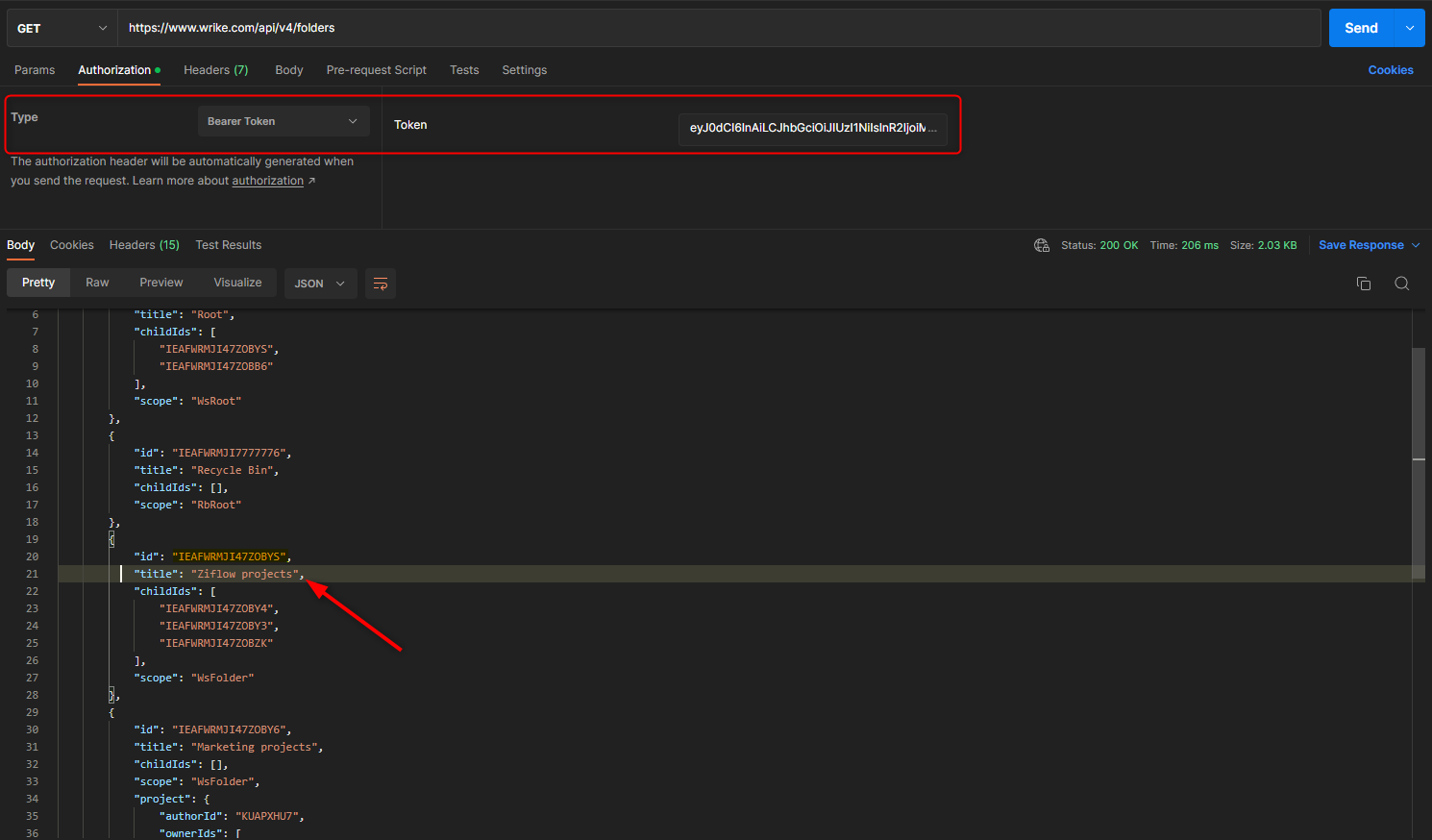The image size is (1432, 840).
Task: Open the JSON format dropdown
Action: coord(319,284)
